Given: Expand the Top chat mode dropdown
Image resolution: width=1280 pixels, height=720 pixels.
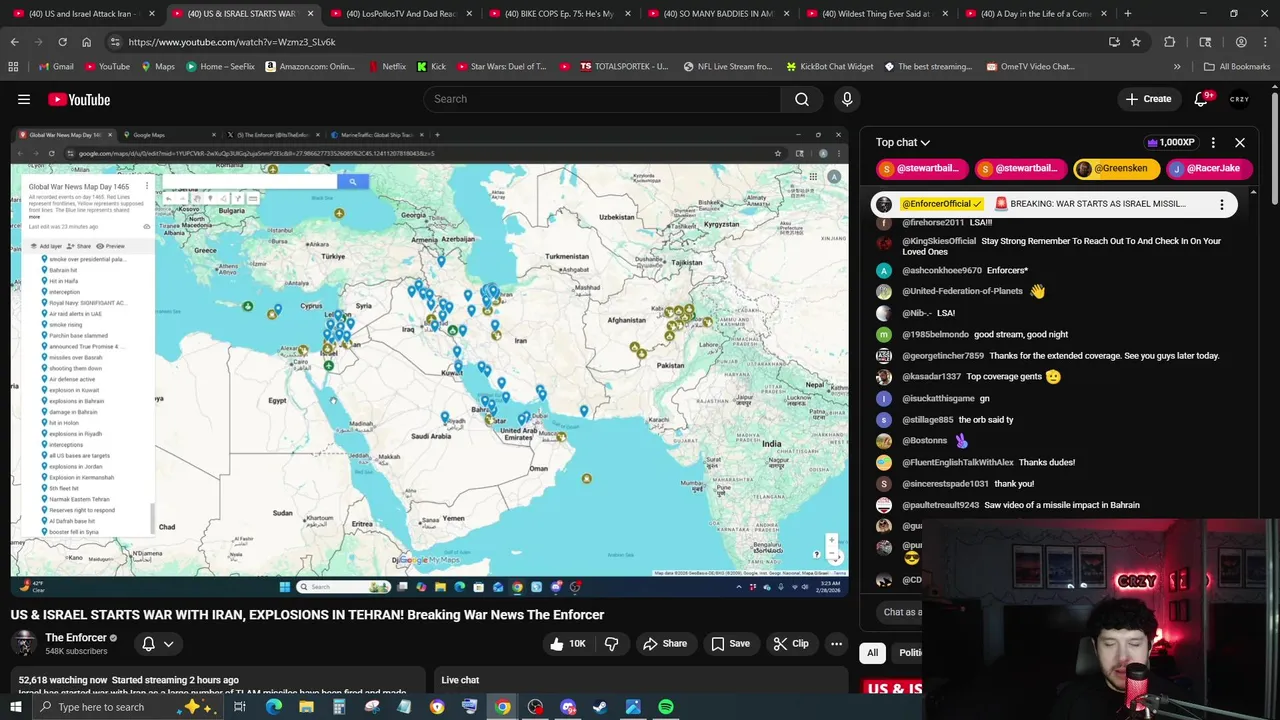Looking at the screenshot, I should point(903,142).
